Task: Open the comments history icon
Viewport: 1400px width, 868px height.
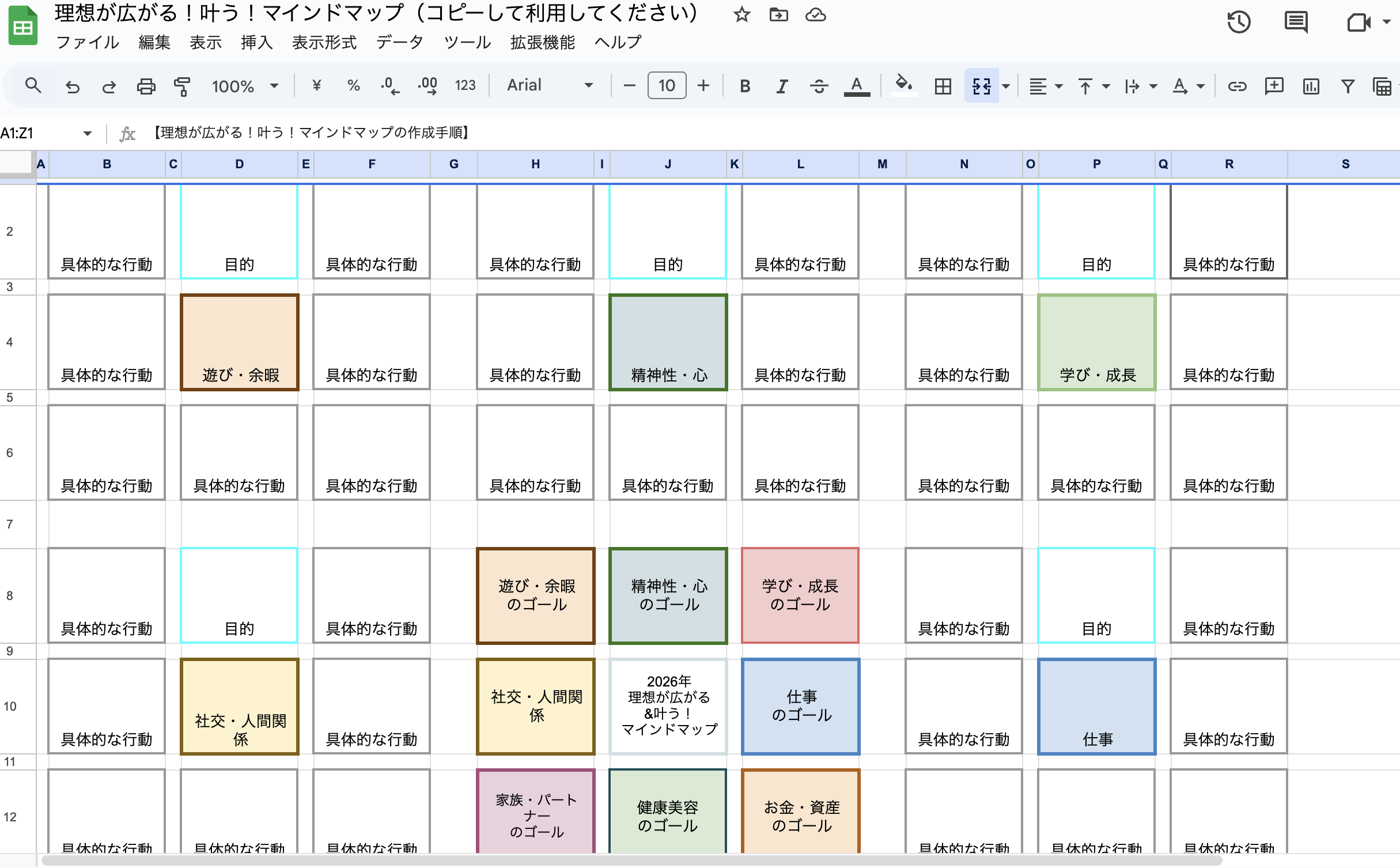Action: 1296,22
